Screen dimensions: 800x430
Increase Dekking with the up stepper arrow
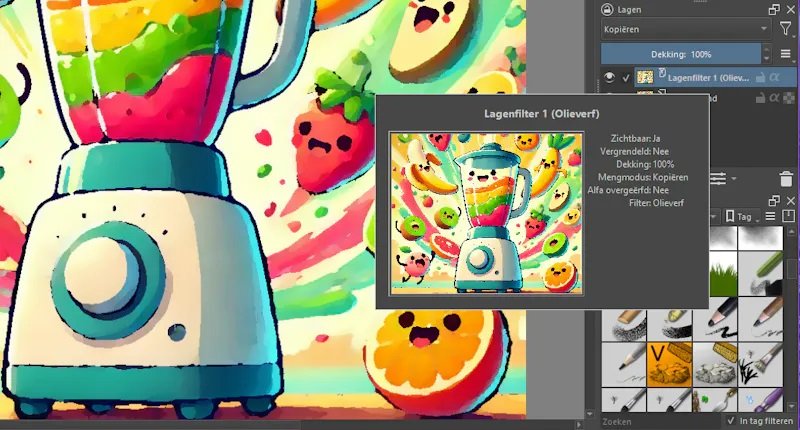(766, 49)
